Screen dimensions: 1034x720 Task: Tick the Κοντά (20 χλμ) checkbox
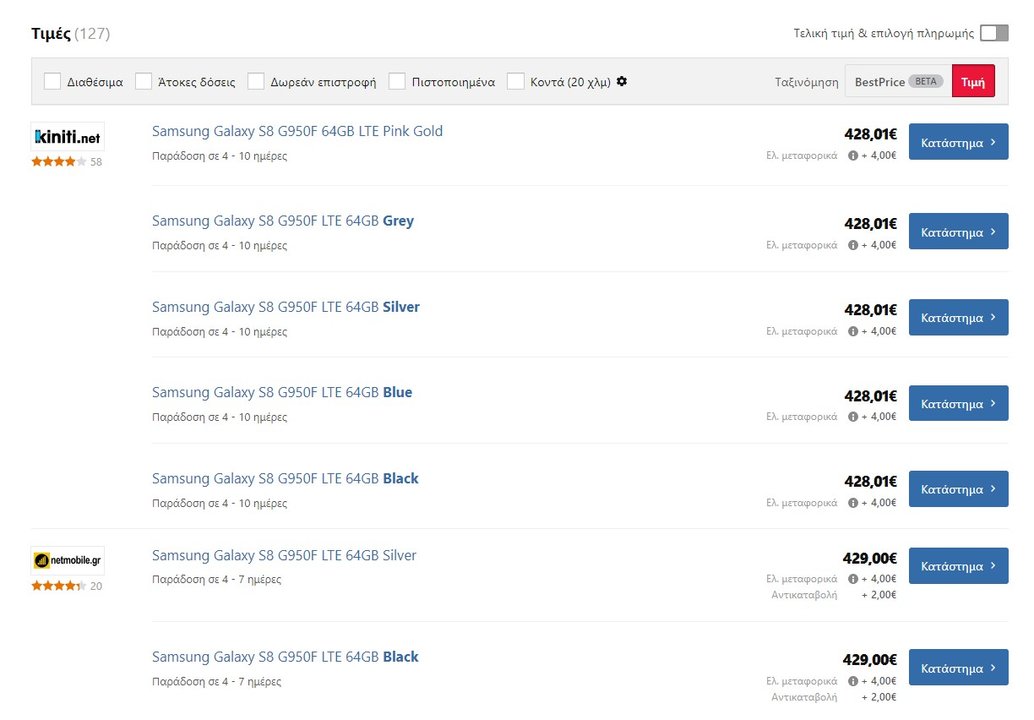(x=516, y=81)
